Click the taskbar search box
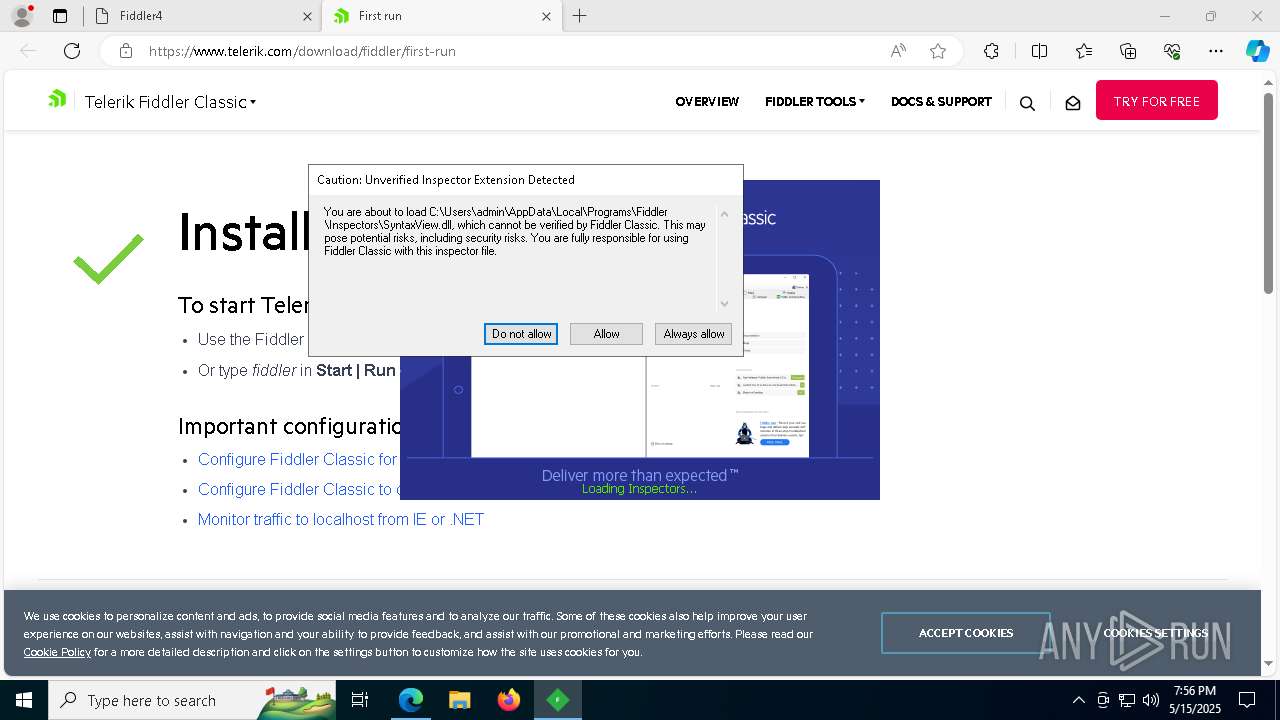The image size is (1280, 720). 193,700
